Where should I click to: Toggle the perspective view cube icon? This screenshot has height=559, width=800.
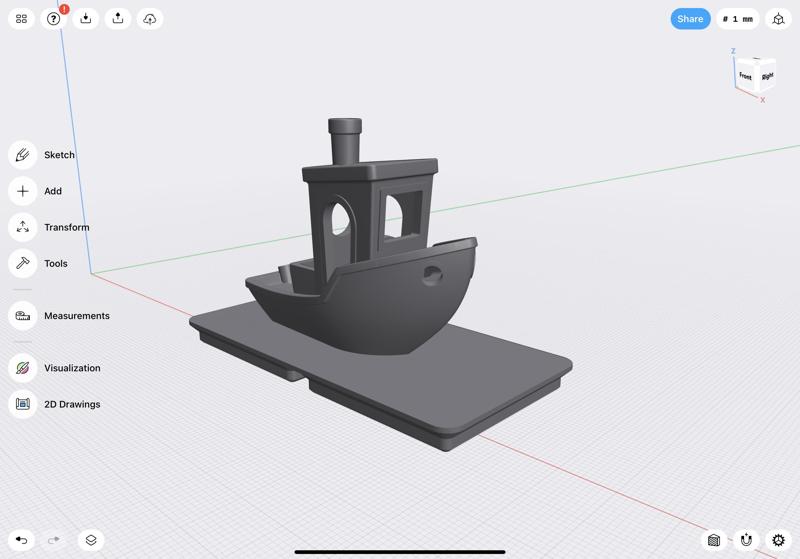778,19
